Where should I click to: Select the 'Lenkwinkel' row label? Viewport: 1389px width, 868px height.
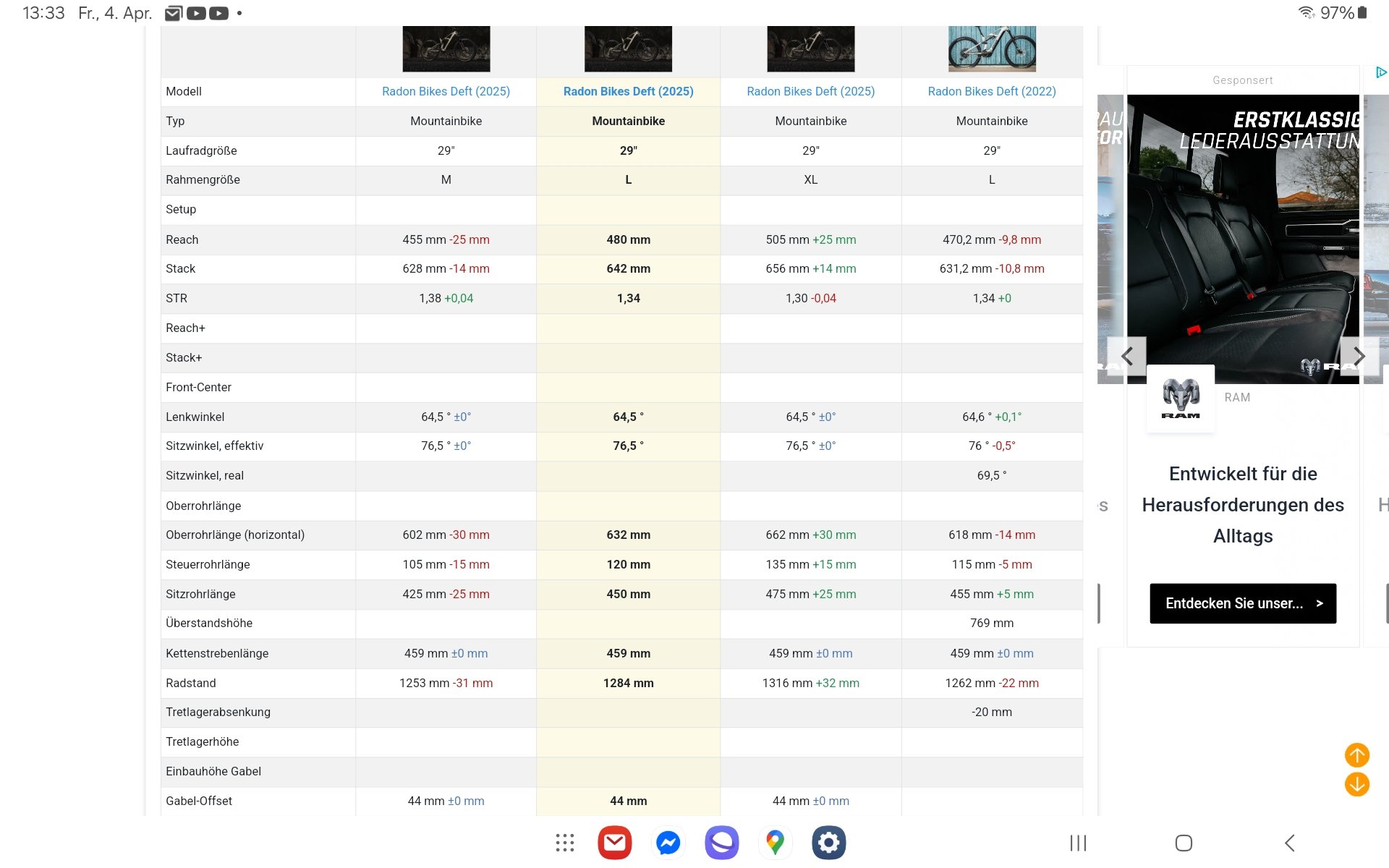coord(195,417)
